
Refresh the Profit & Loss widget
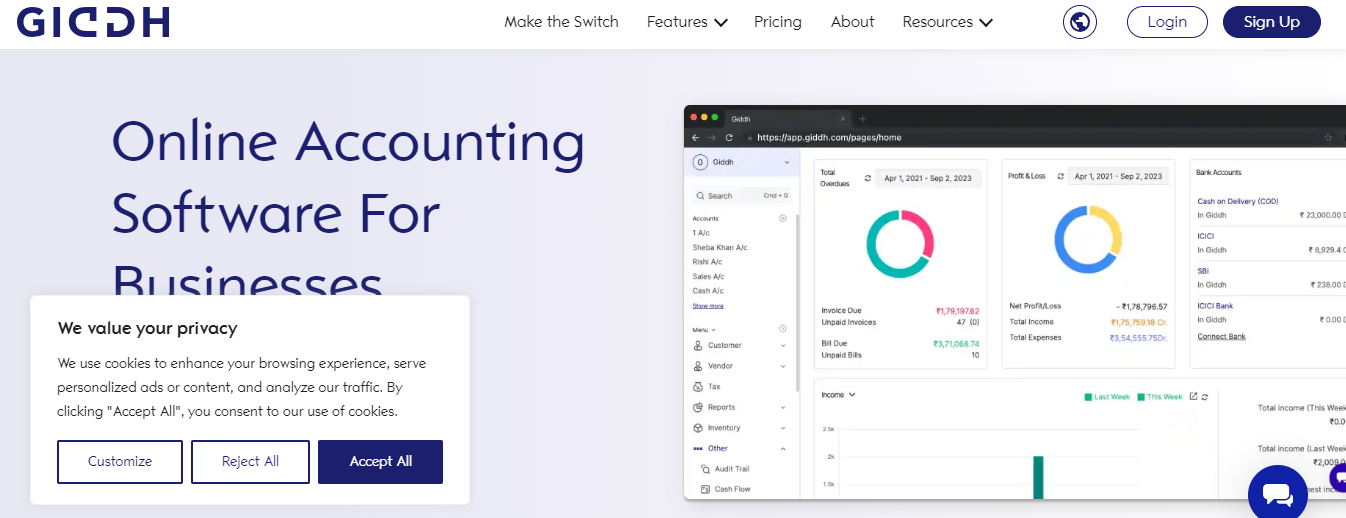coord(1059,176)
